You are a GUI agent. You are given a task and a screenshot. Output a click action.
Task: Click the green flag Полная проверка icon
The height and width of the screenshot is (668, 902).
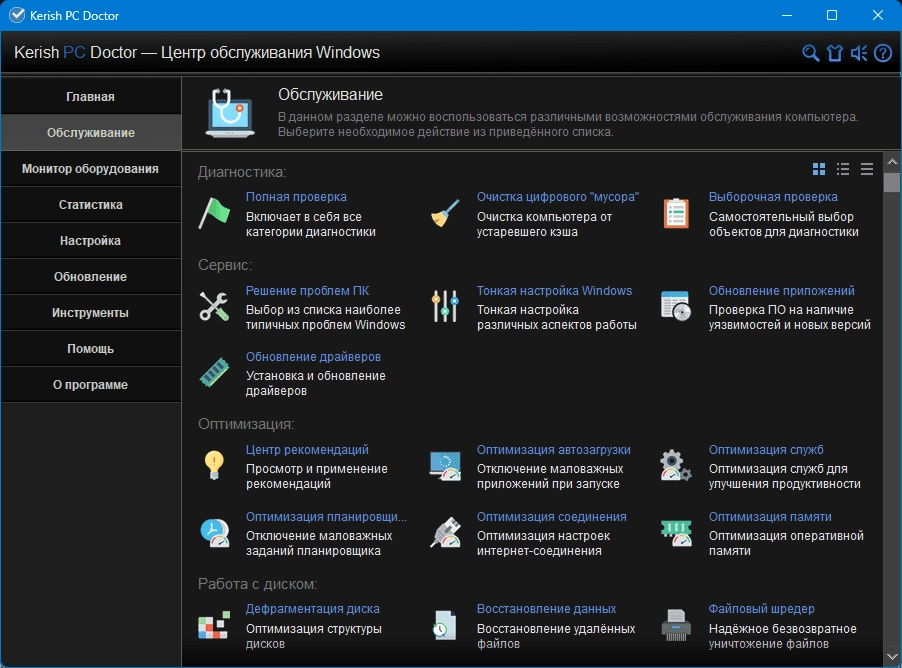coord(214,213)
